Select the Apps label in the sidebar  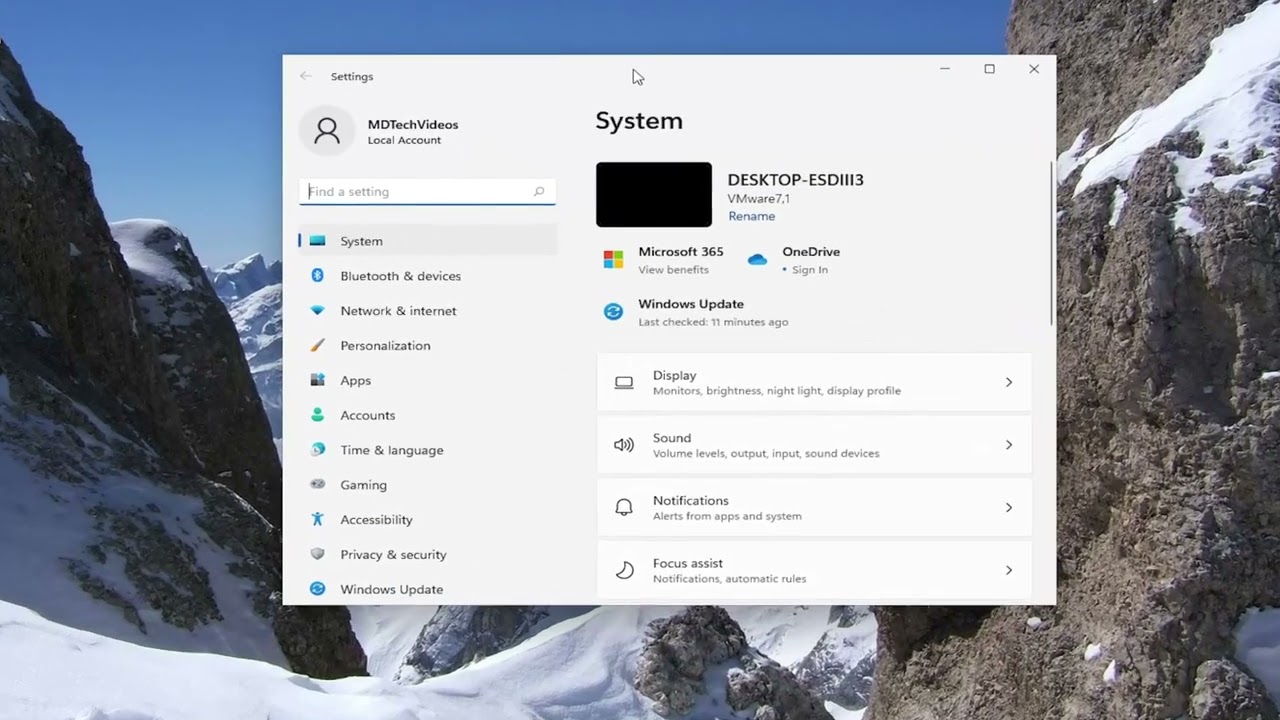pyautogui.click(x=355, y=380)
